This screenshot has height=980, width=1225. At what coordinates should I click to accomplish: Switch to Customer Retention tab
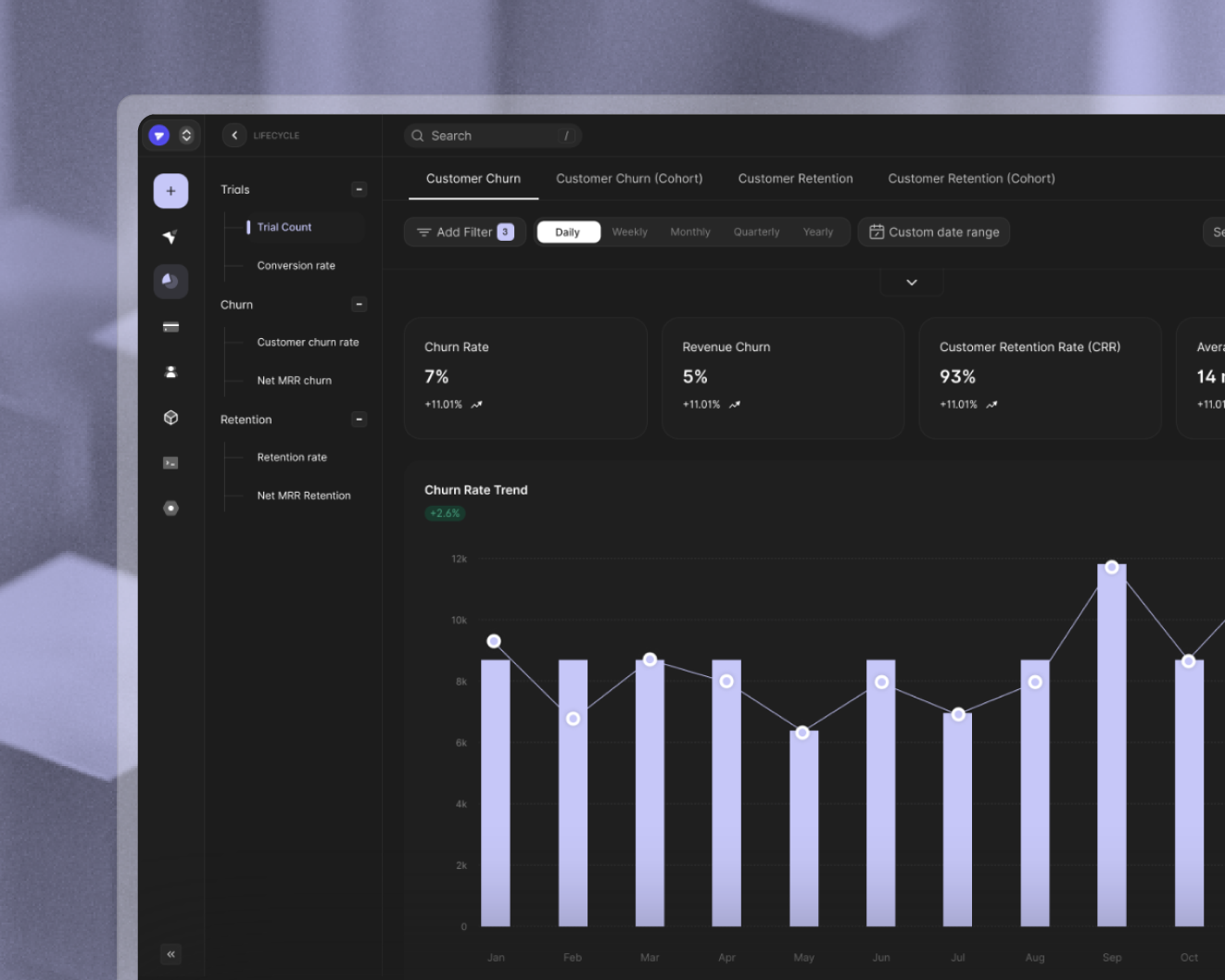[x=795, y=179]
